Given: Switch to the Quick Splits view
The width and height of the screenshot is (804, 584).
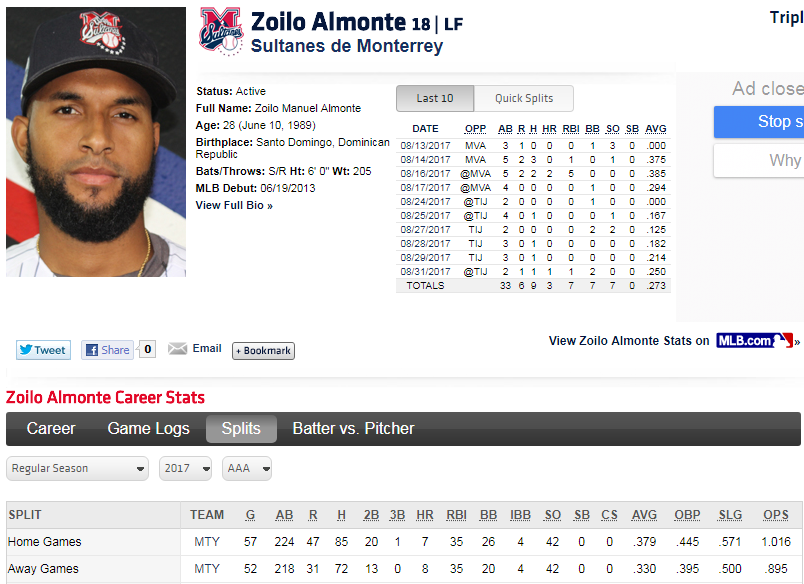Looking at the screenshot, I should [x=524, y=98].
